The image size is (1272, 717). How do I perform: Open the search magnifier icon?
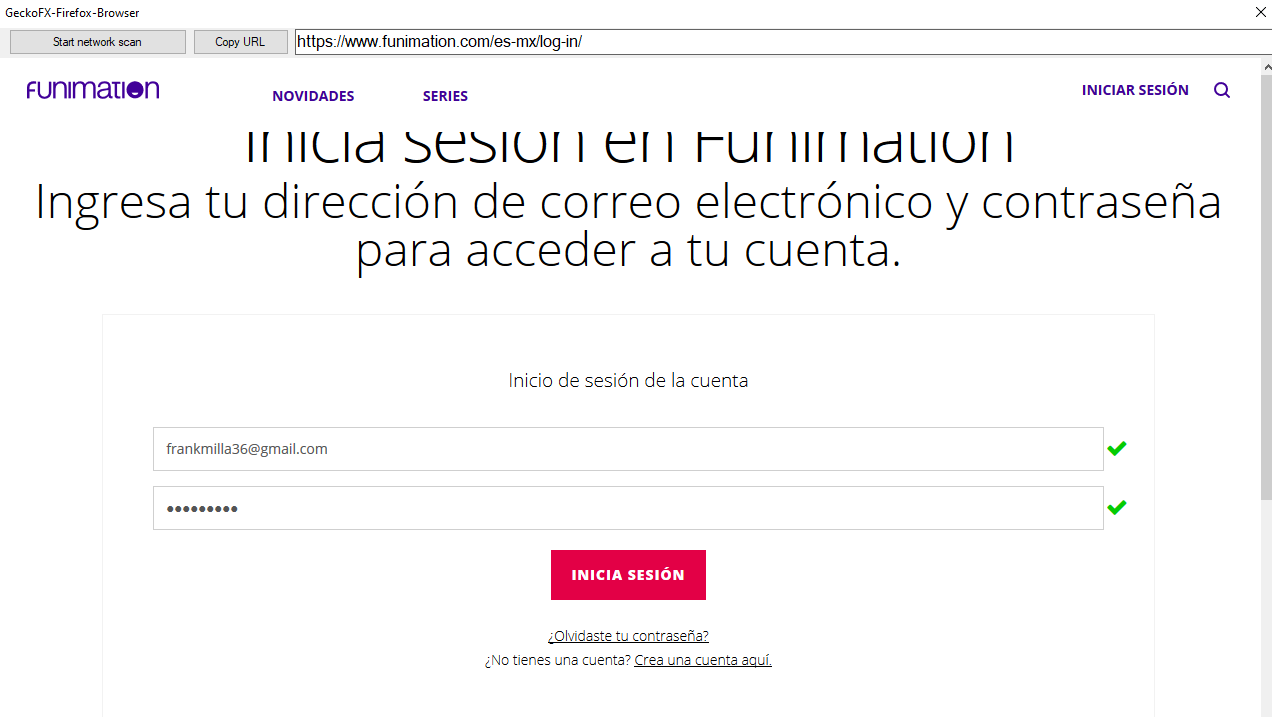pyautogui.click(x=1222, y=90)
